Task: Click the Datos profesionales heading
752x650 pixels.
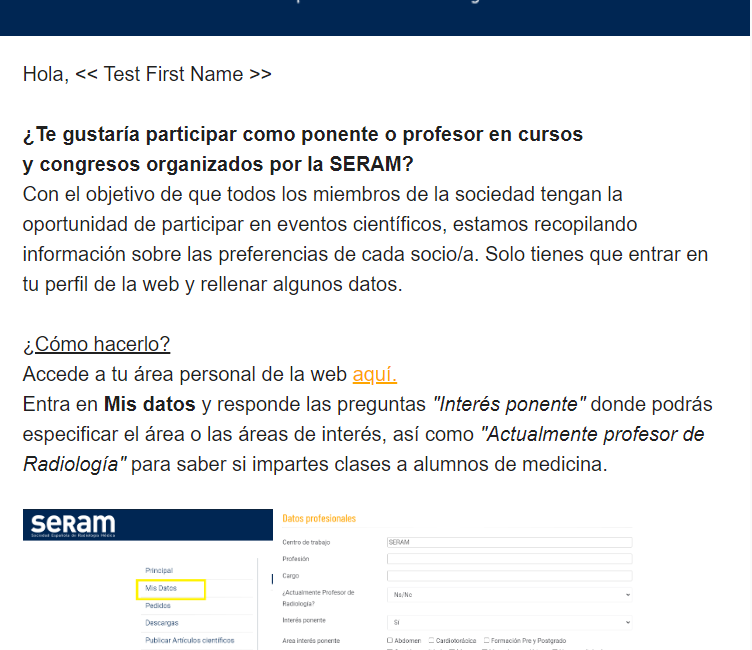Action: [x=319, y=519]
